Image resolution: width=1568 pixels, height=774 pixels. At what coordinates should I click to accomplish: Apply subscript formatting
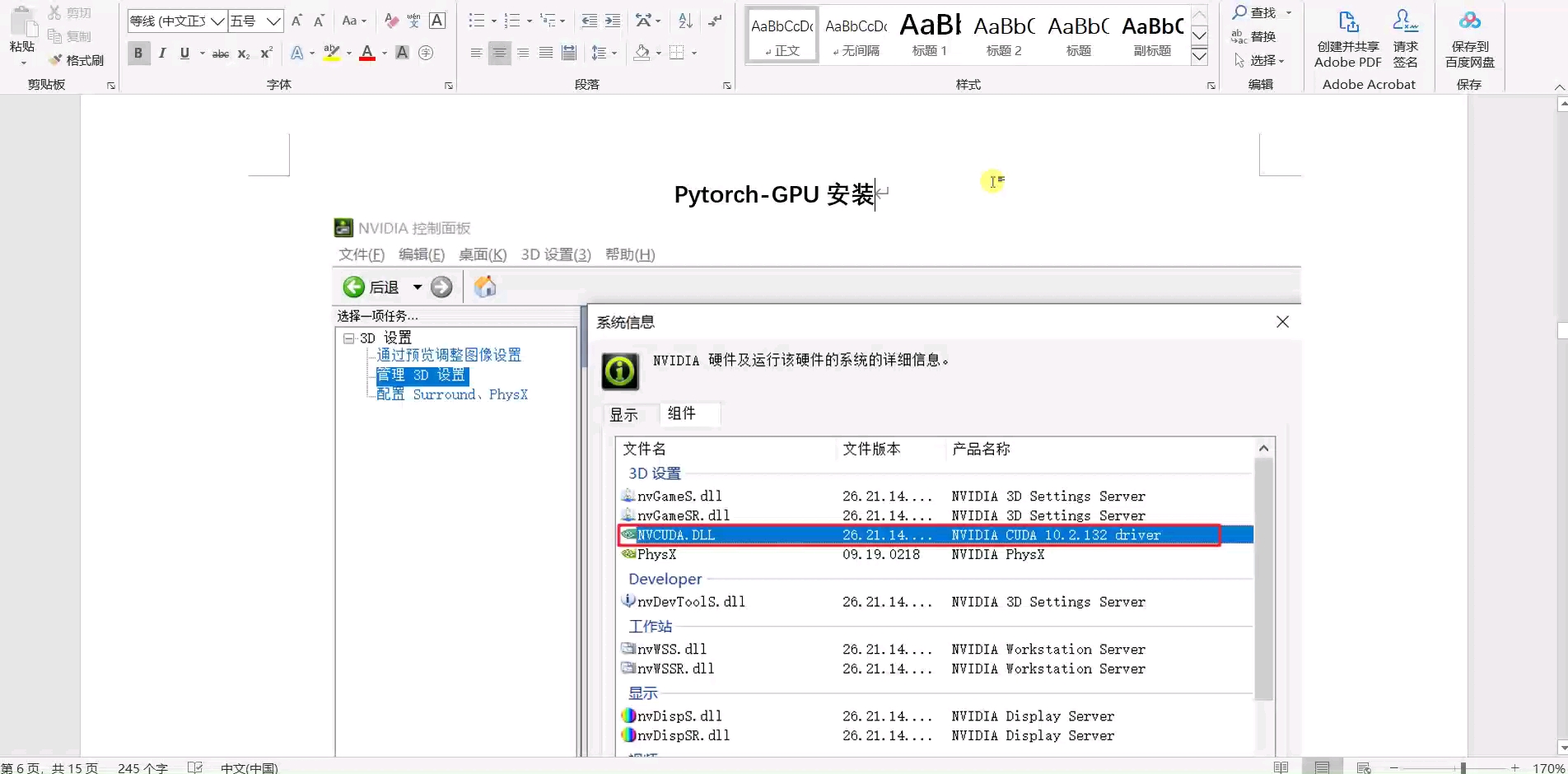click(244, 54)
